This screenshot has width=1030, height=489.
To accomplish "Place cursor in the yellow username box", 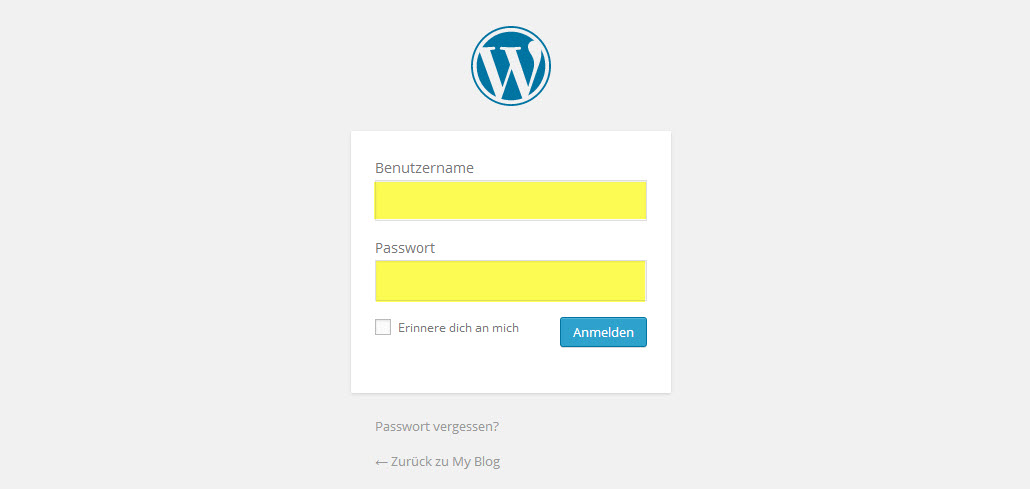I will (x=510, y=200).
